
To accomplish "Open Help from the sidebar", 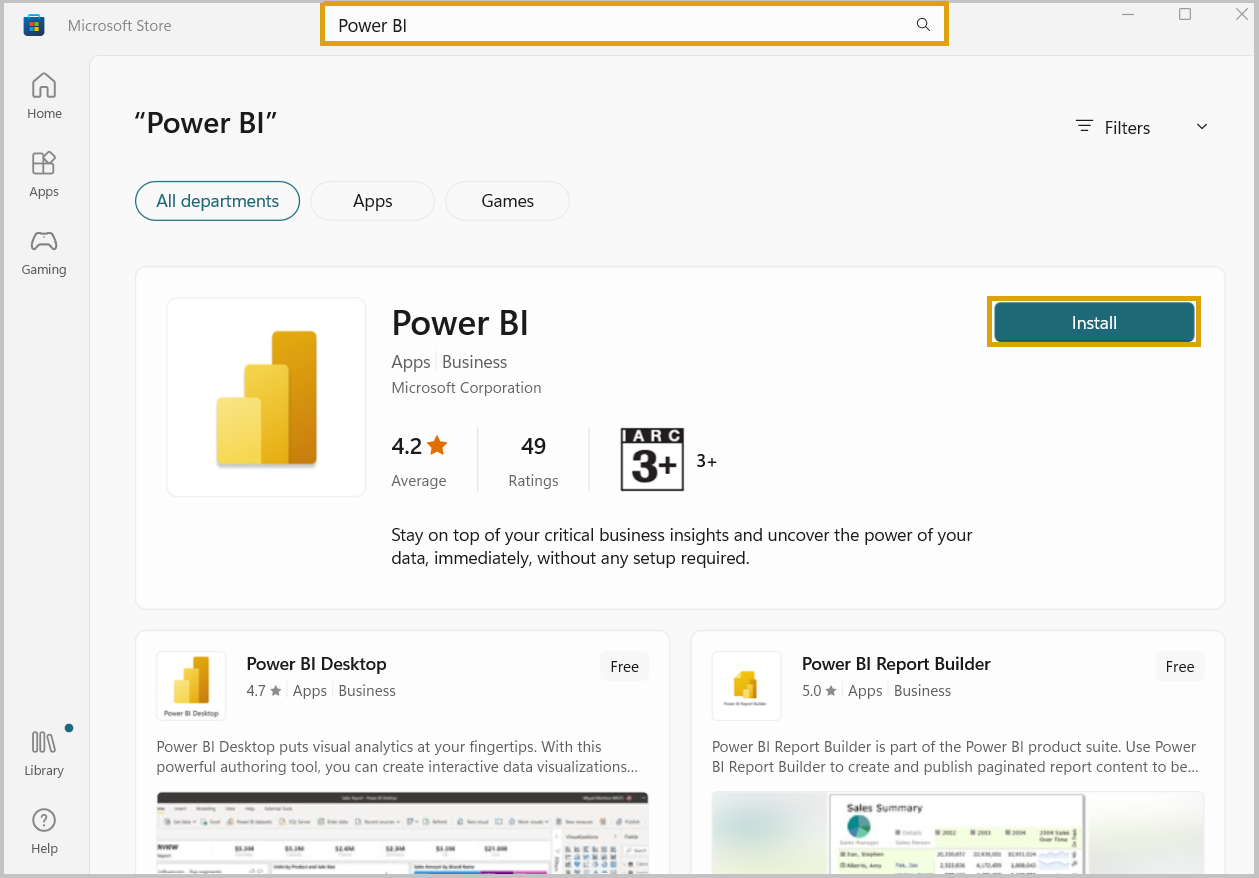I will coord(43,829).
